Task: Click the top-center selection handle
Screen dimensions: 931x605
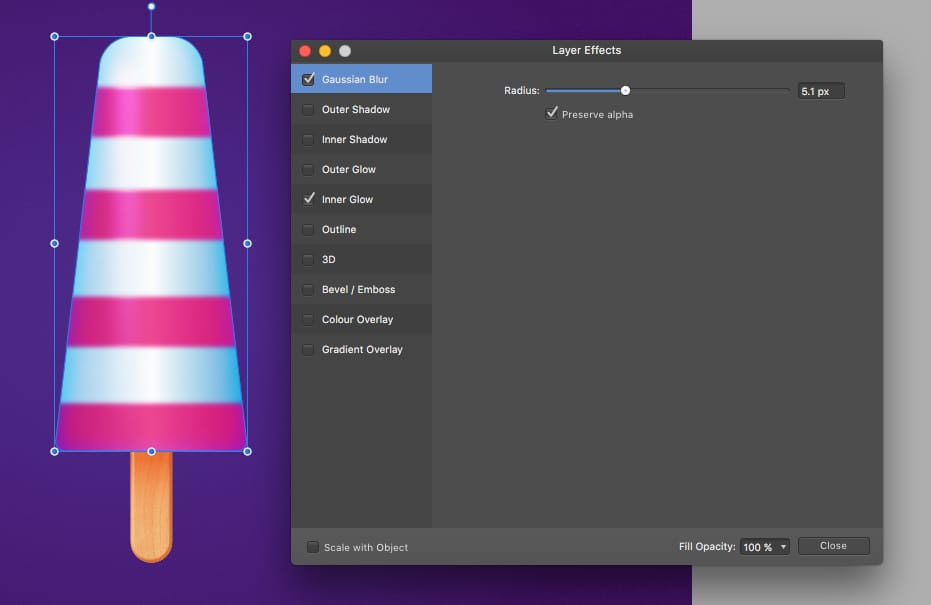Action: (151, 37)
